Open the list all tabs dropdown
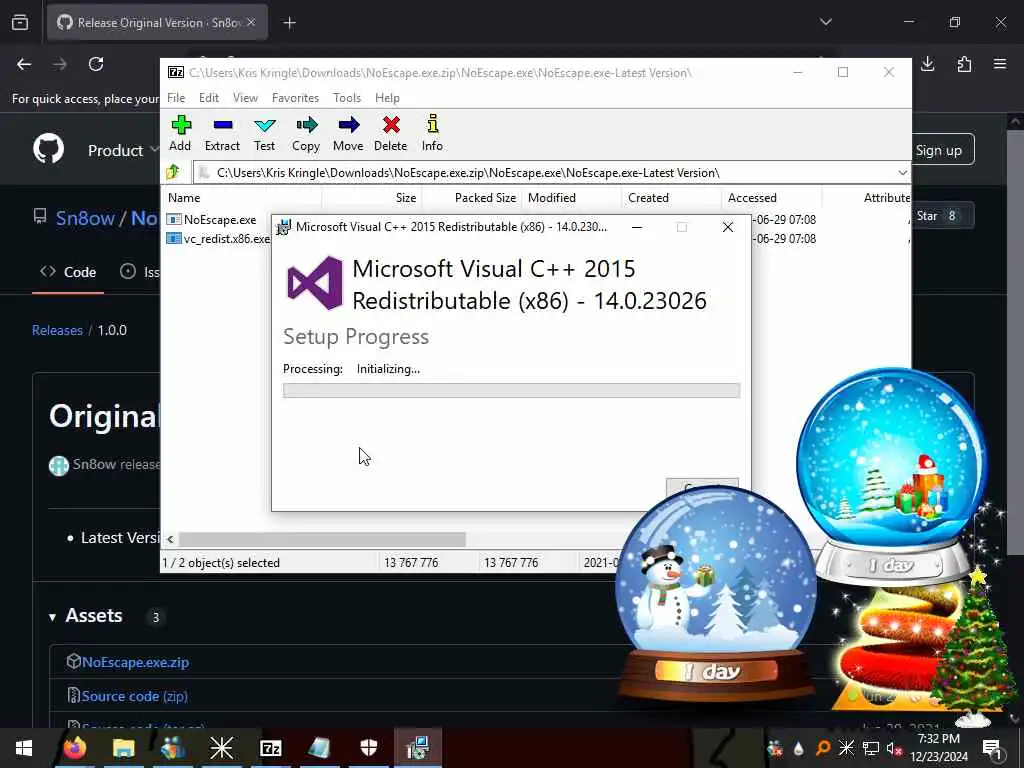The image size is (1024, 768). point(825,23)
